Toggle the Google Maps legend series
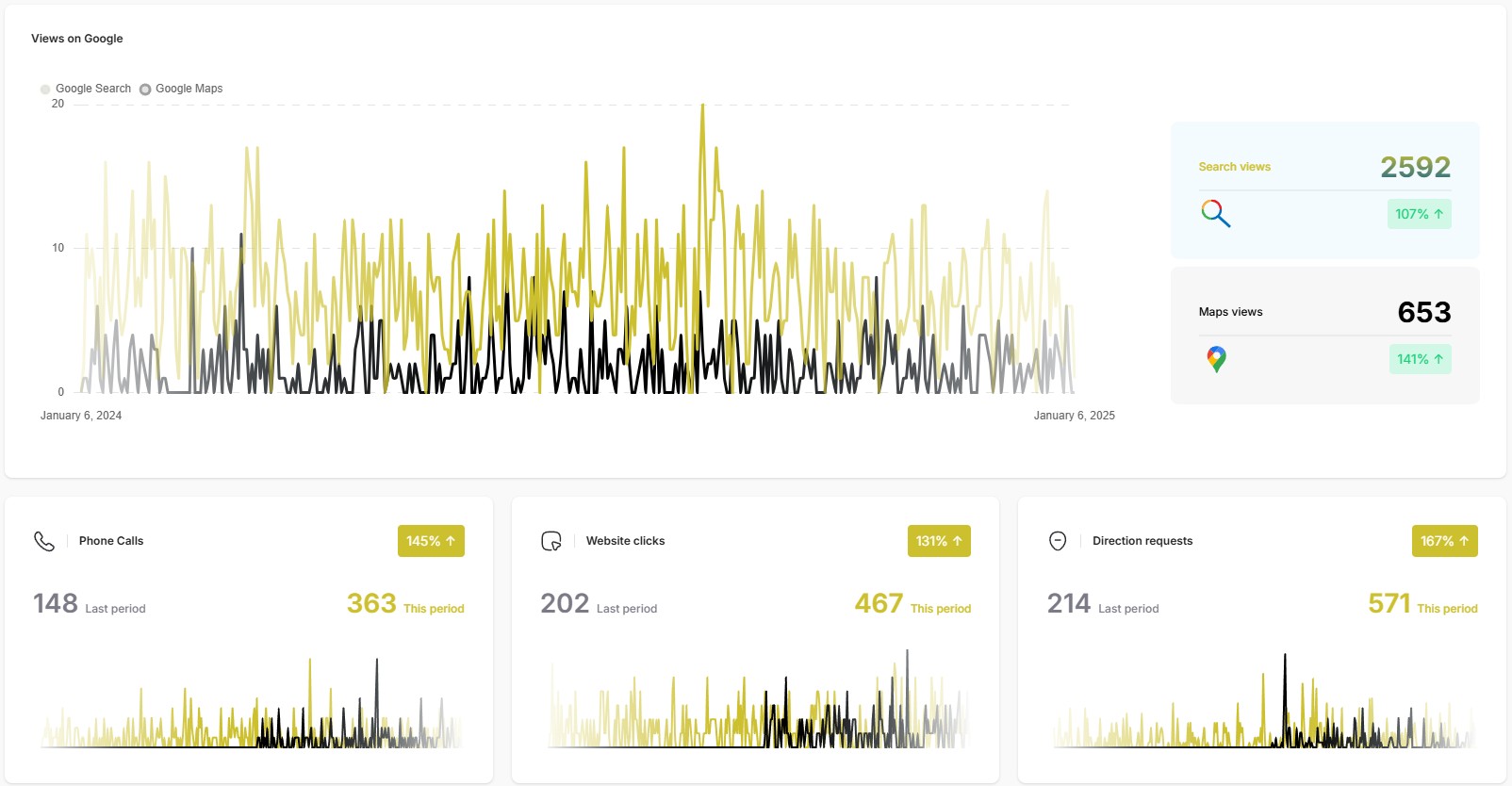The image size is (1512, 786). 181,89
